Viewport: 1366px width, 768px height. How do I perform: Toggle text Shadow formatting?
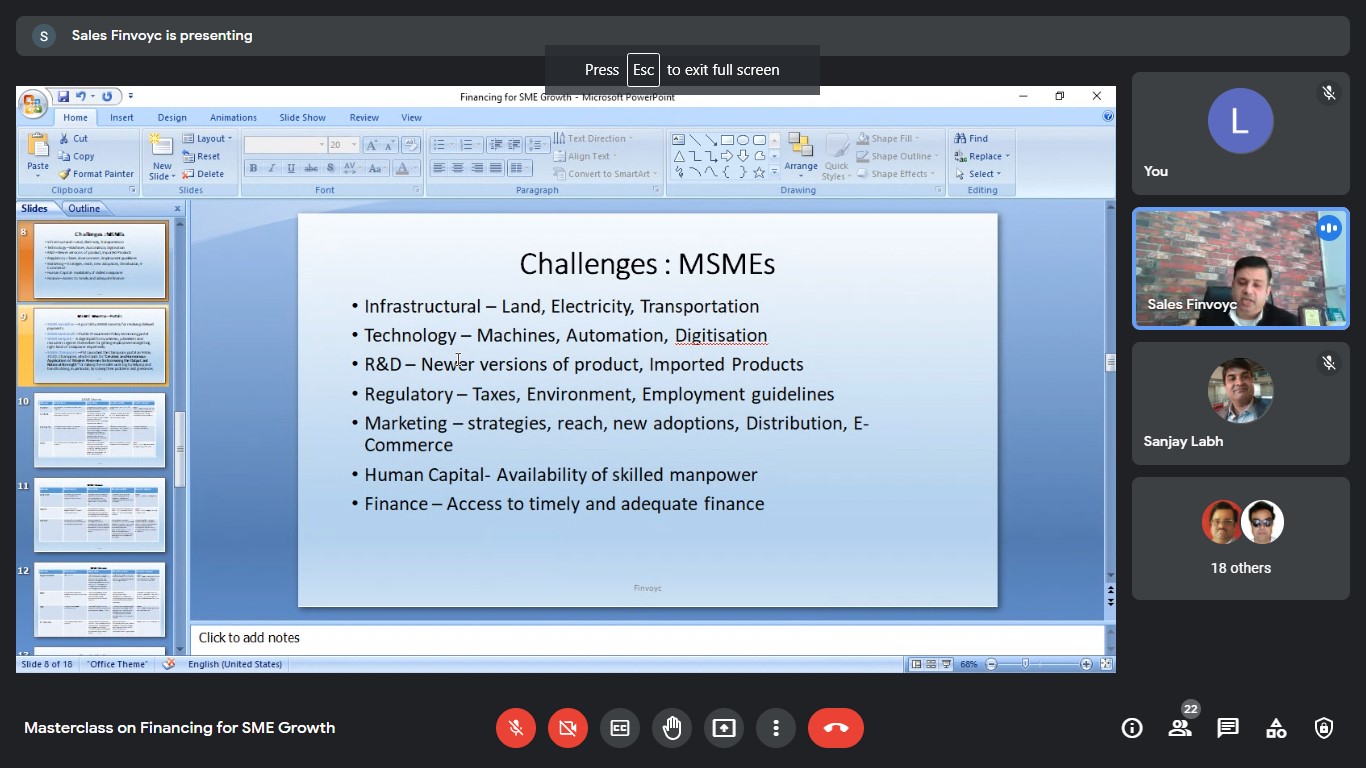point(330,168)
